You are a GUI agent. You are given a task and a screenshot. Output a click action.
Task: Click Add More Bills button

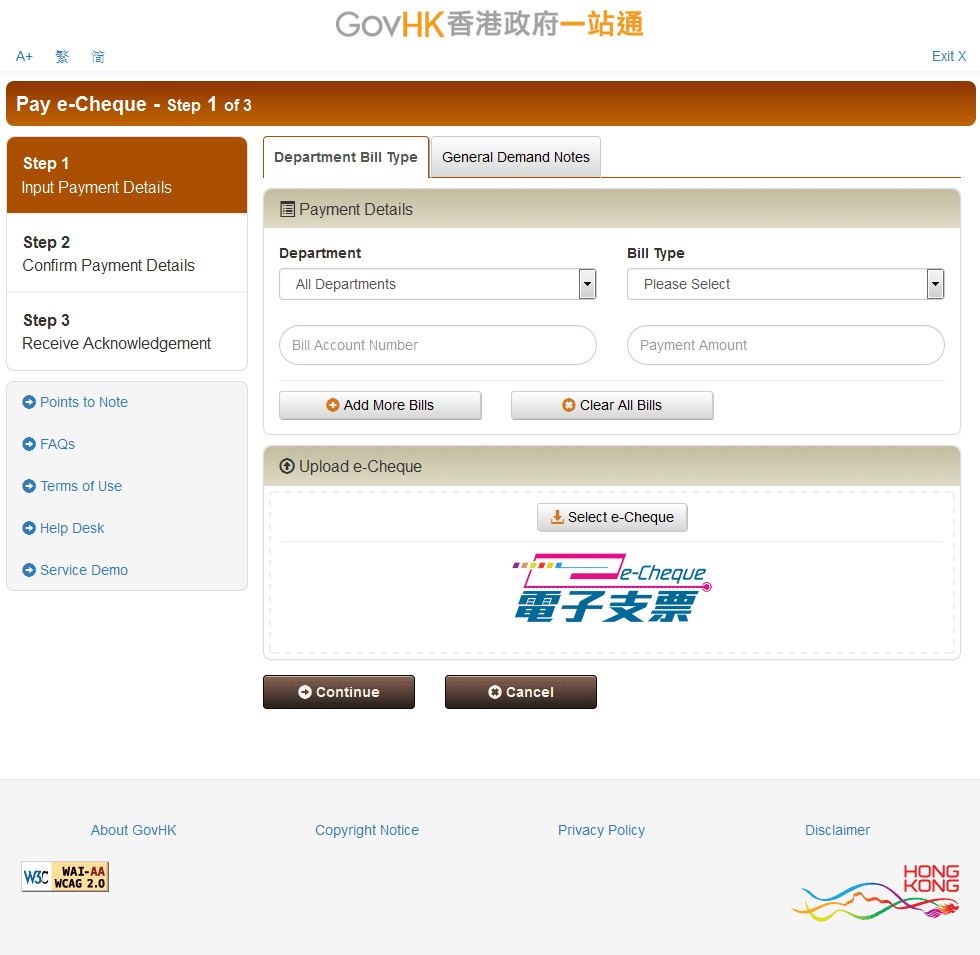[380, 406]
